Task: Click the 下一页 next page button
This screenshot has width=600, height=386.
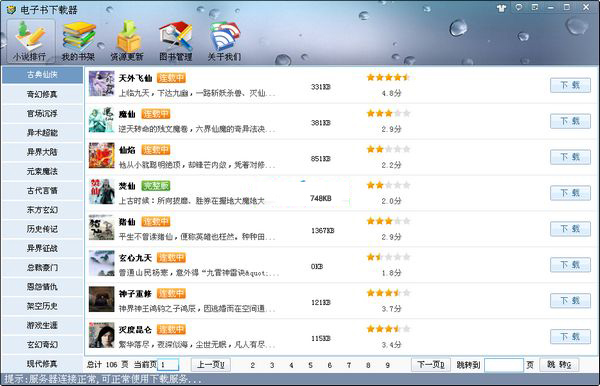Action: pyautogui.click(x=431, y=365)
